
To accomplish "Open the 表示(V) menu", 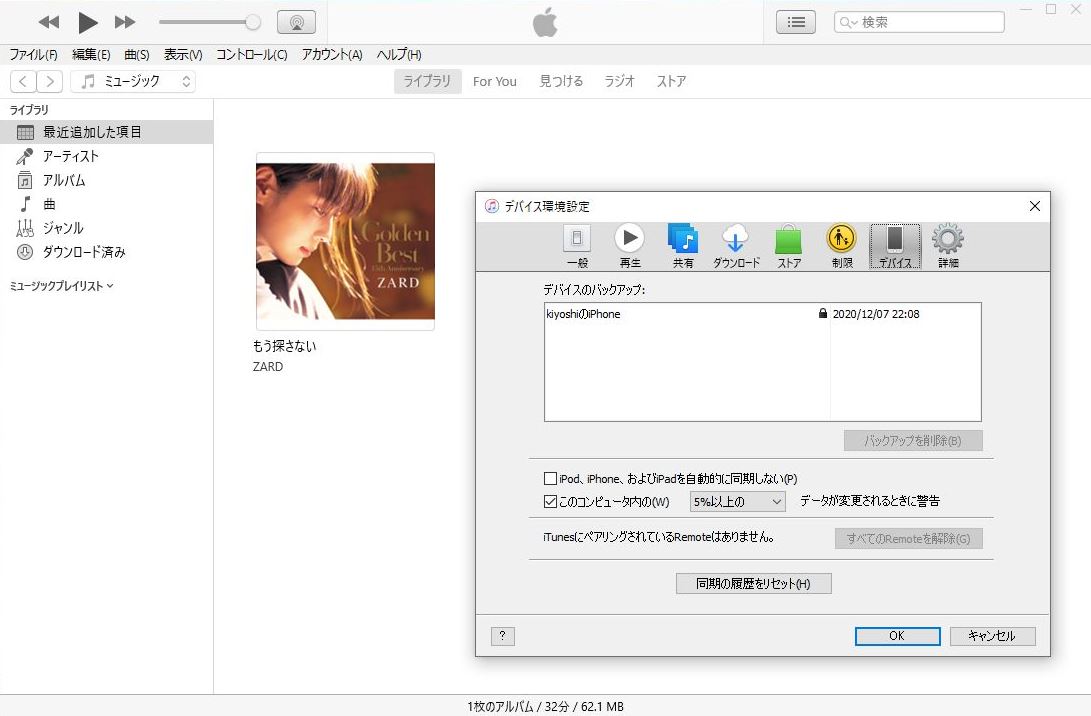I will (x=183, y=54).
